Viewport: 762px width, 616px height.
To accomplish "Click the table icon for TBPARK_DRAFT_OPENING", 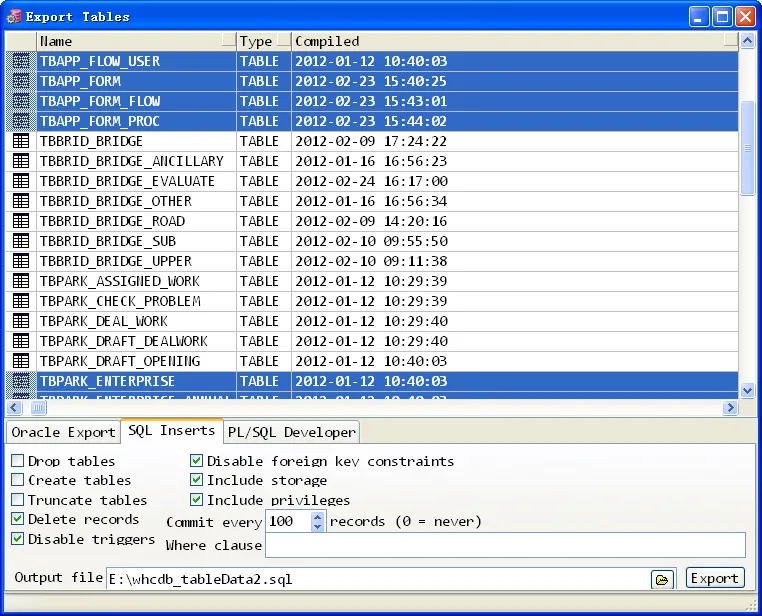I will coord(21,361).
